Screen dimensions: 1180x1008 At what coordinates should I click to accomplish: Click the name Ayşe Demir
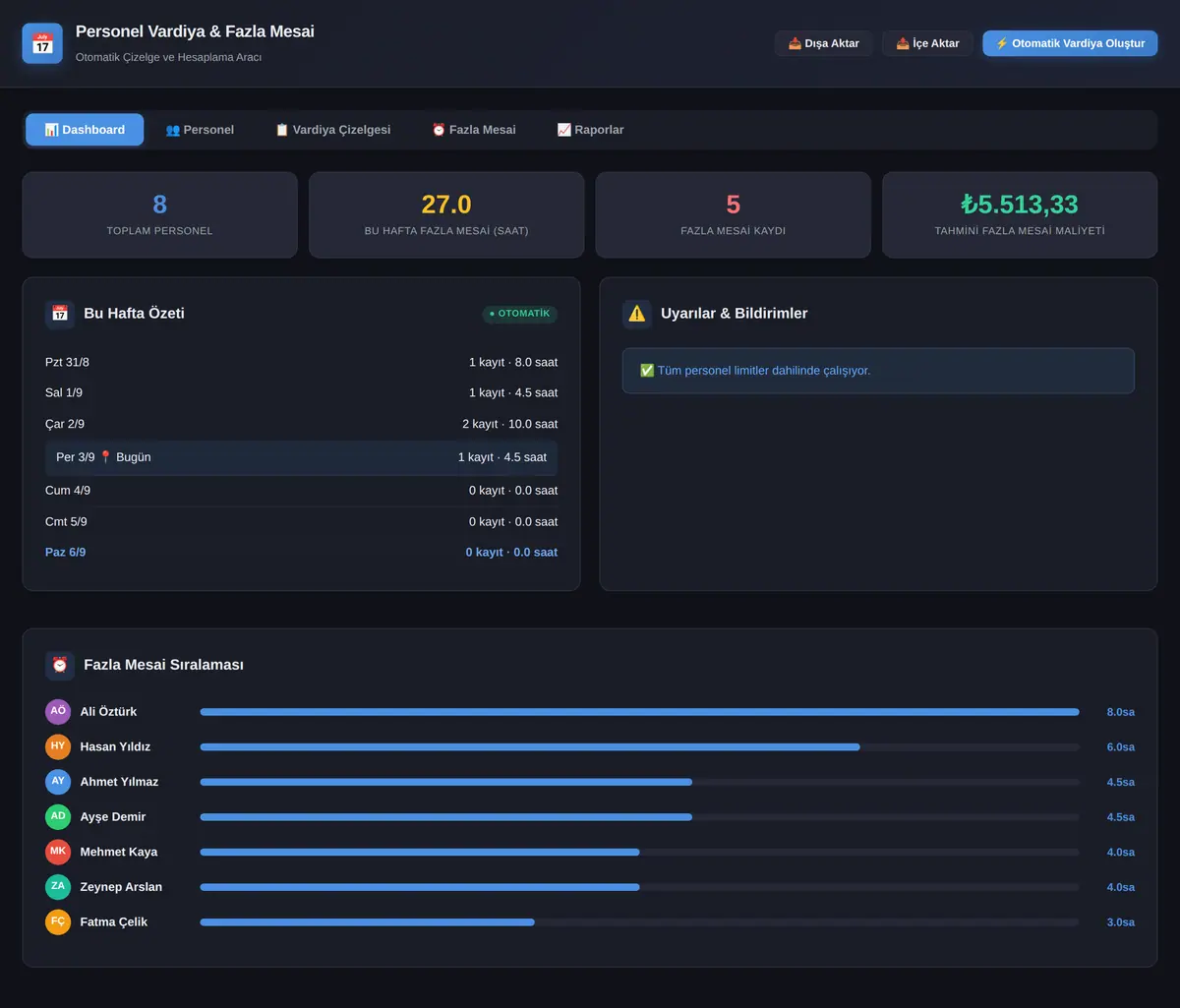[113, 816]
